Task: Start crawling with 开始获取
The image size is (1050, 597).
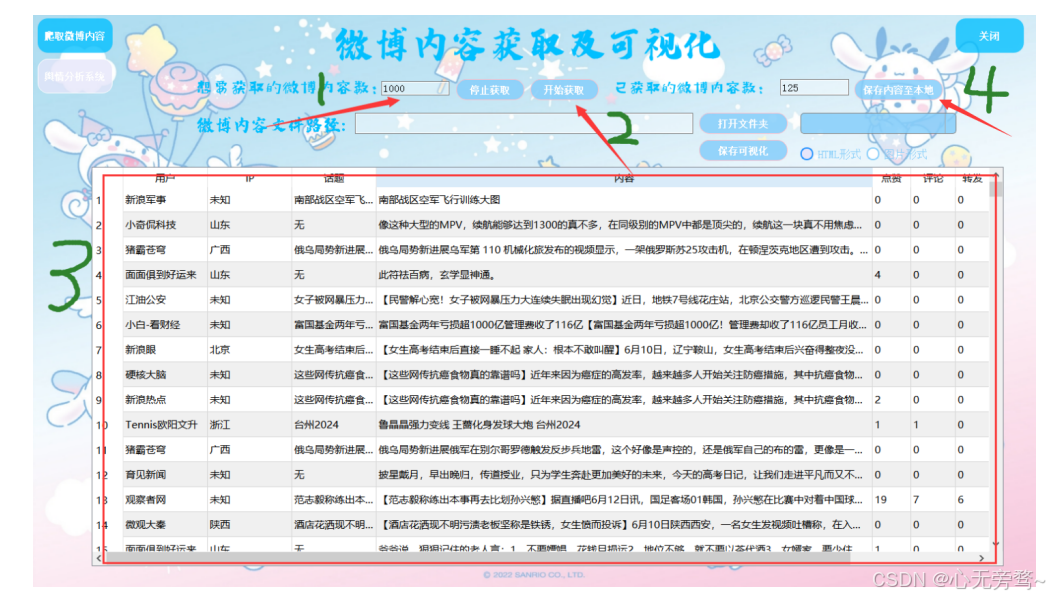Action: click(563, 90)
